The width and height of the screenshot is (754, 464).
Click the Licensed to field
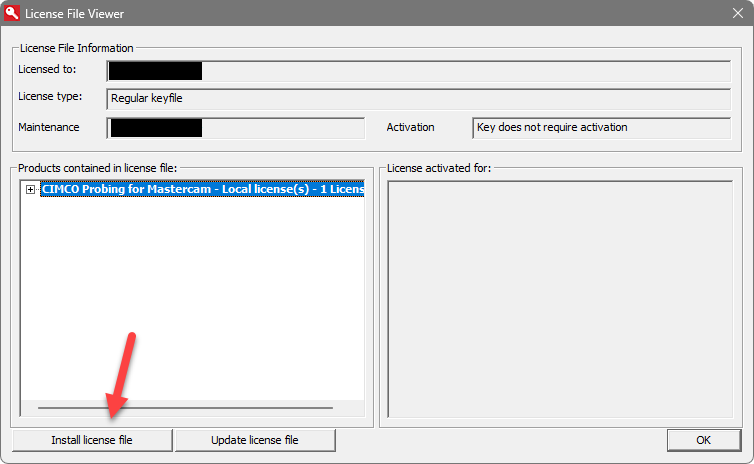click(418, 71)
